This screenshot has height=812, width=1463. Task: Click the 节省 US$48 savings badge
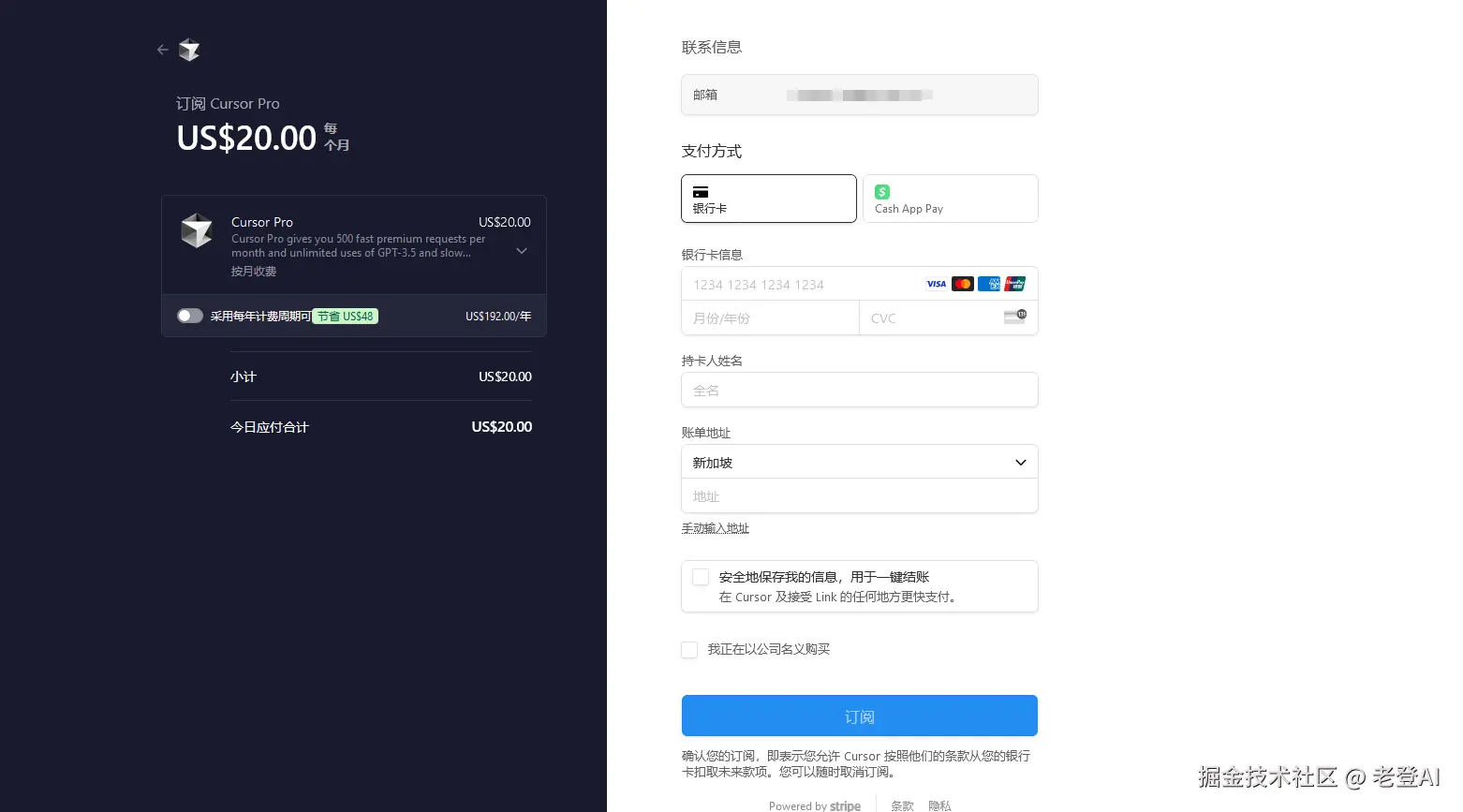346,317
